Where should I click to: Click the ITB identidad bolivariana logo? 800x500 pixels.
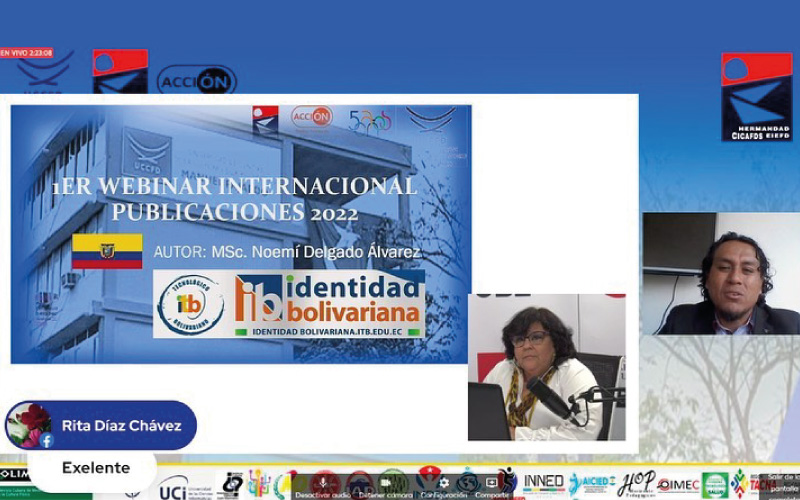coord(327,298)
